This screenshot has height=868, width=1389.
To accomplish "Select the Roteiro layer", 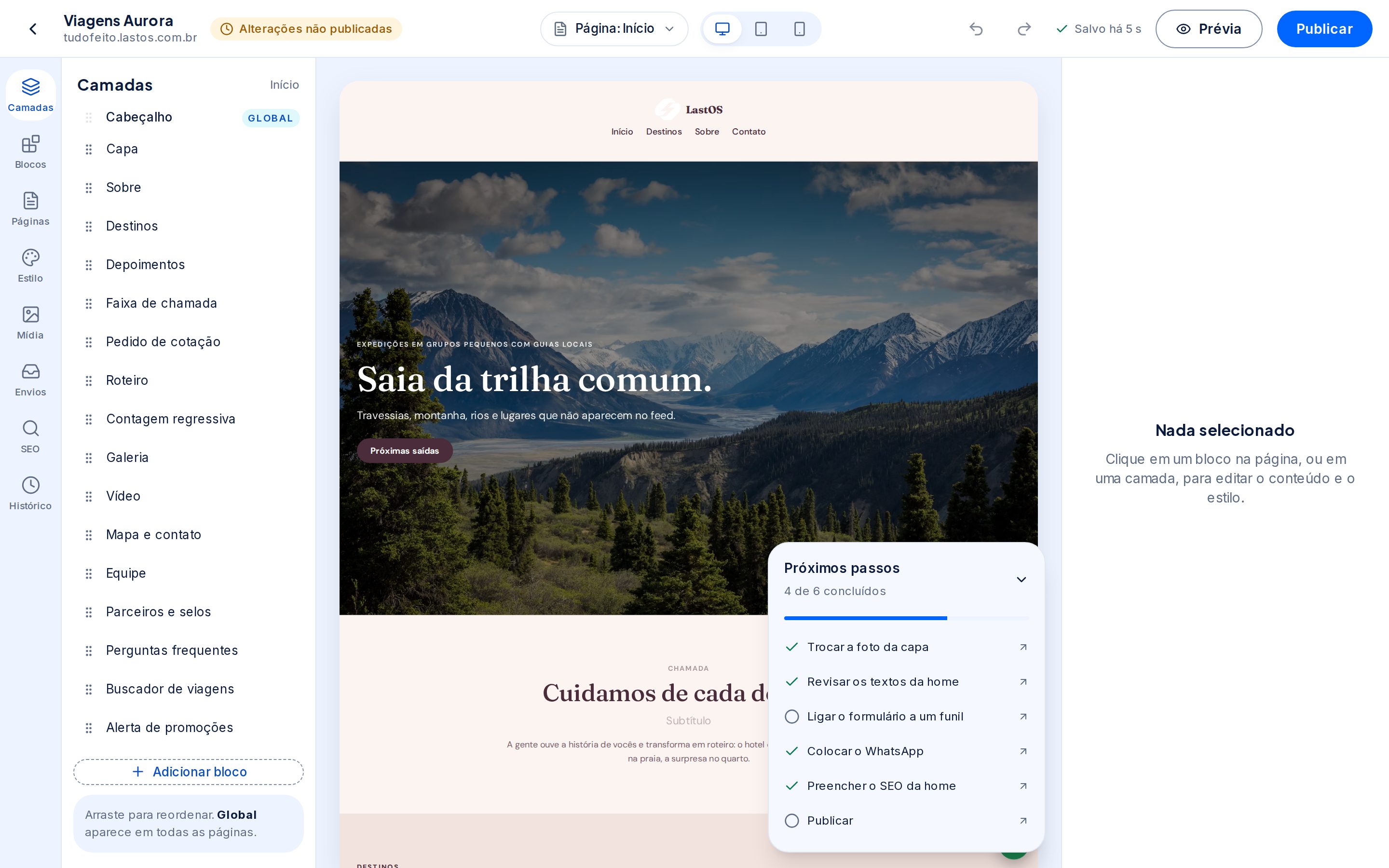I will pyautogui.click(x=188, y=380).
